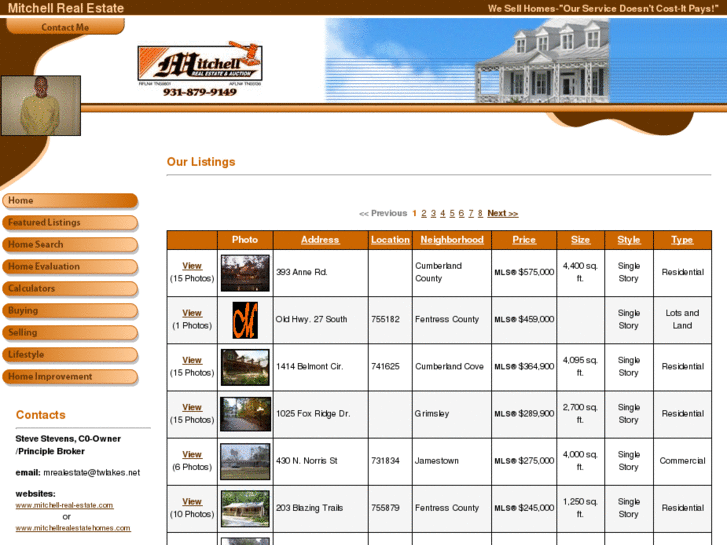Go to listings page 6
Viewport: 727px width, 545px height.
(461, 213)
